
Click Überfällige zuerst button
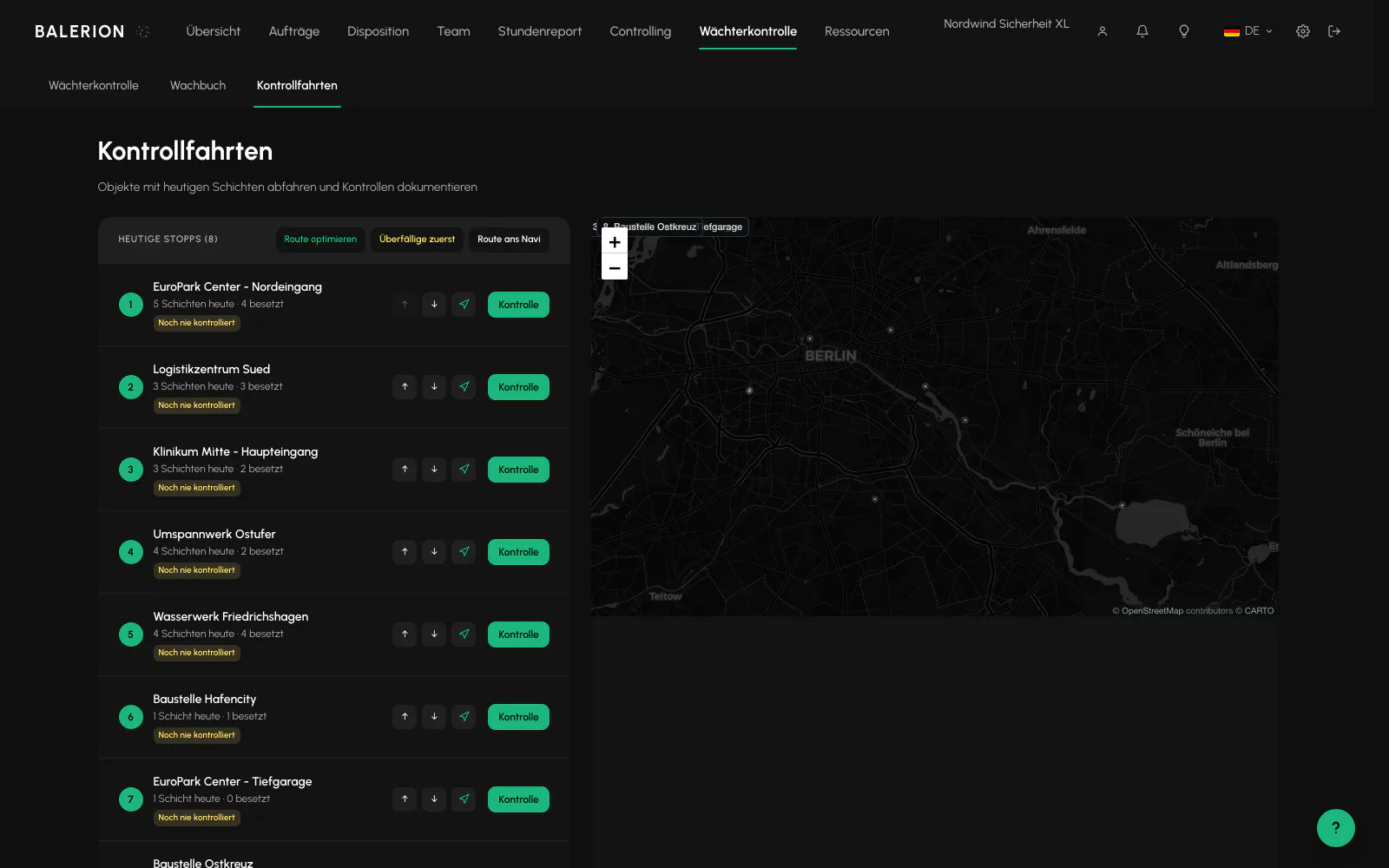(417, 240)
